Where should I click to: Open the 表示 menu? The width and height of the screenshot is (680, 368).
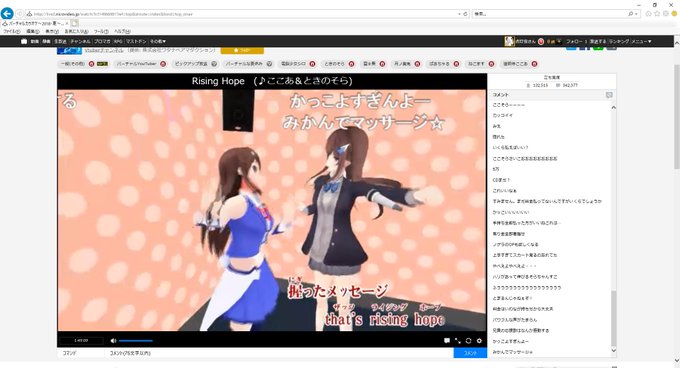(52, 32)
